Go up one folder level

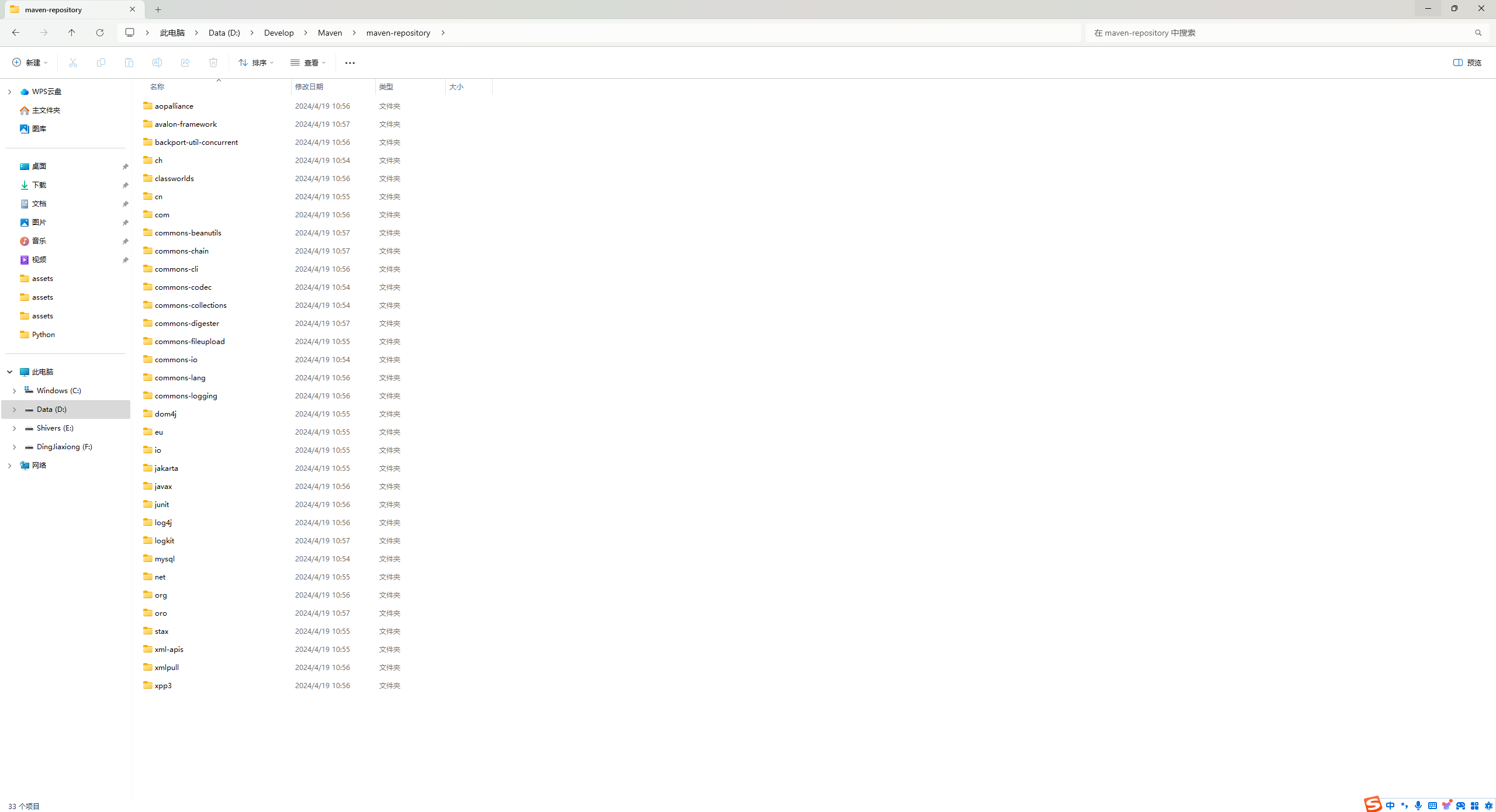[72, 33]
